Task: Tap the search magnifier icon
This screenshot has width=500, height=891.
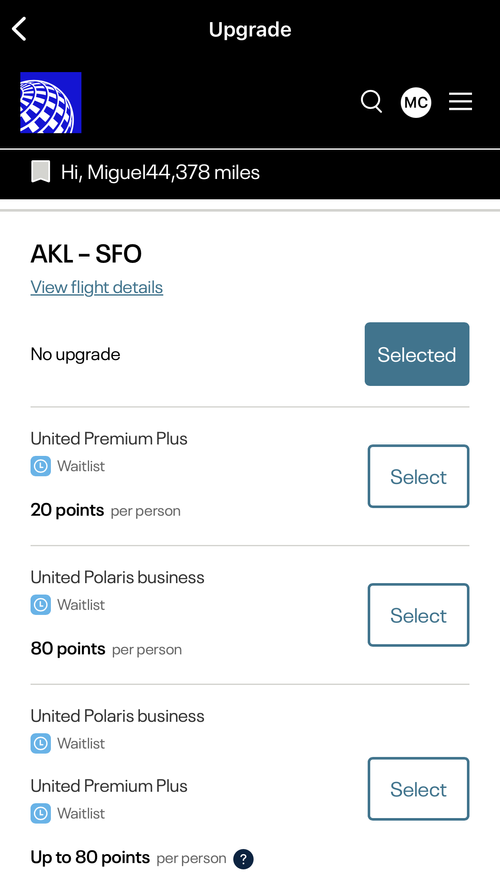Action: (x=372, y=102)
